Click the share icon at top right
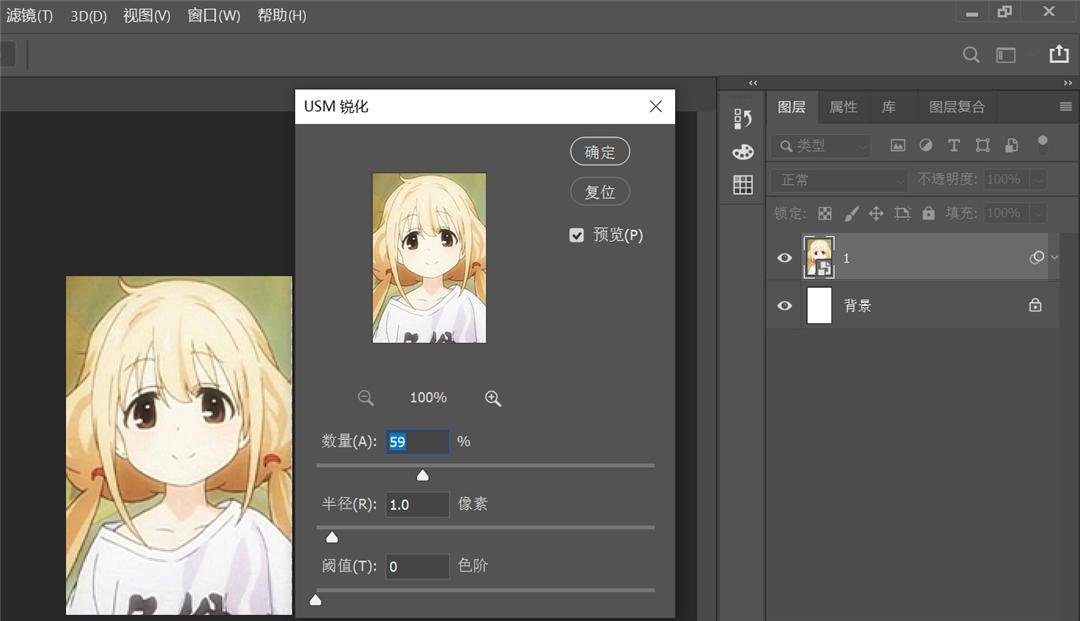This screenshot has width=1080, height=621. point(1059,55)
